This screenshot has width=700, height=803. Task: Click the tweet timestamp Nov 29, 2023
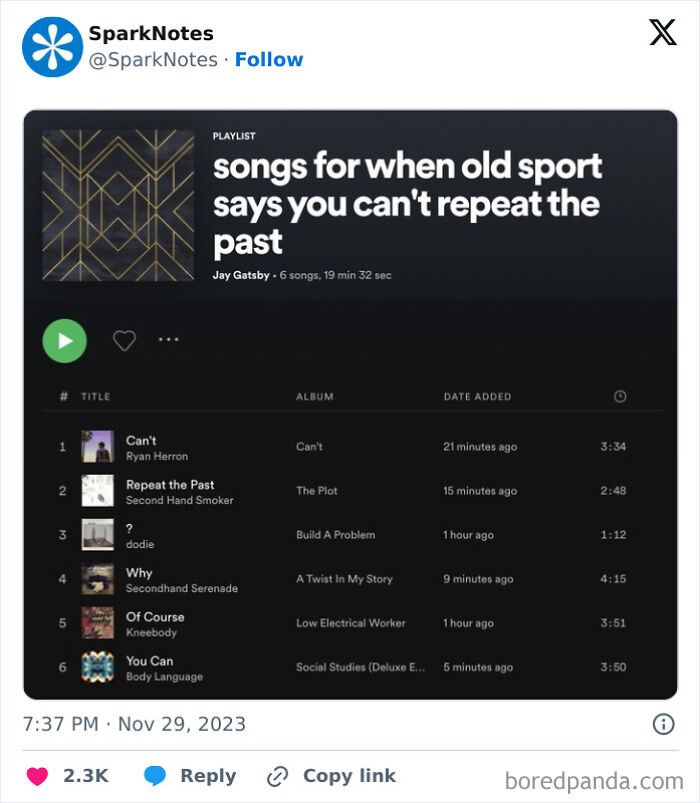click(135, 723)
